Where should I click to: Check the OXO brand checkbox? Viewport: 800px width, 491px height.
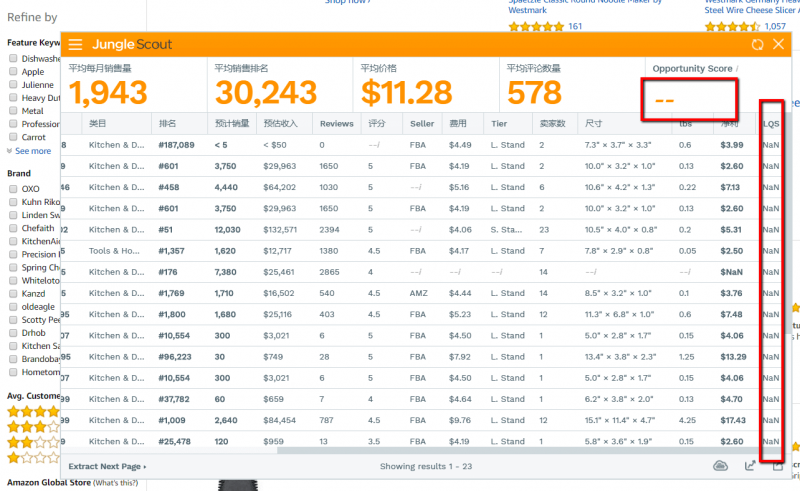13,189
